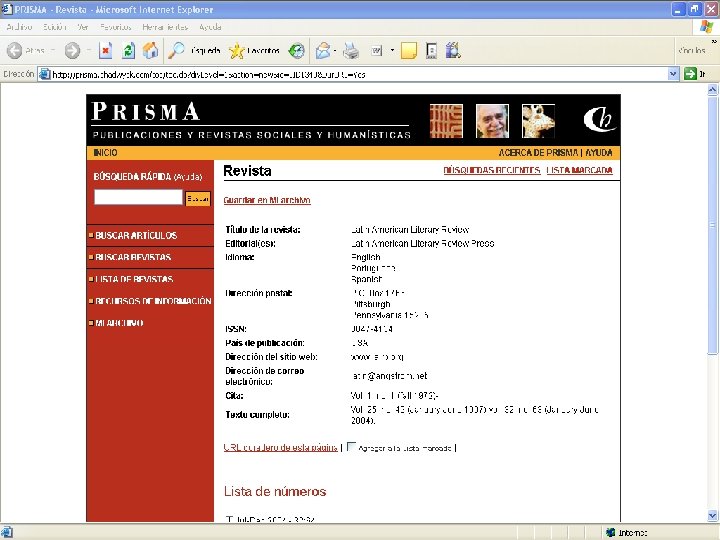Image resolution: width=720 pixels, height=540 pixels.
Task: Open the Herramientas menu
Action: (165, 27)
